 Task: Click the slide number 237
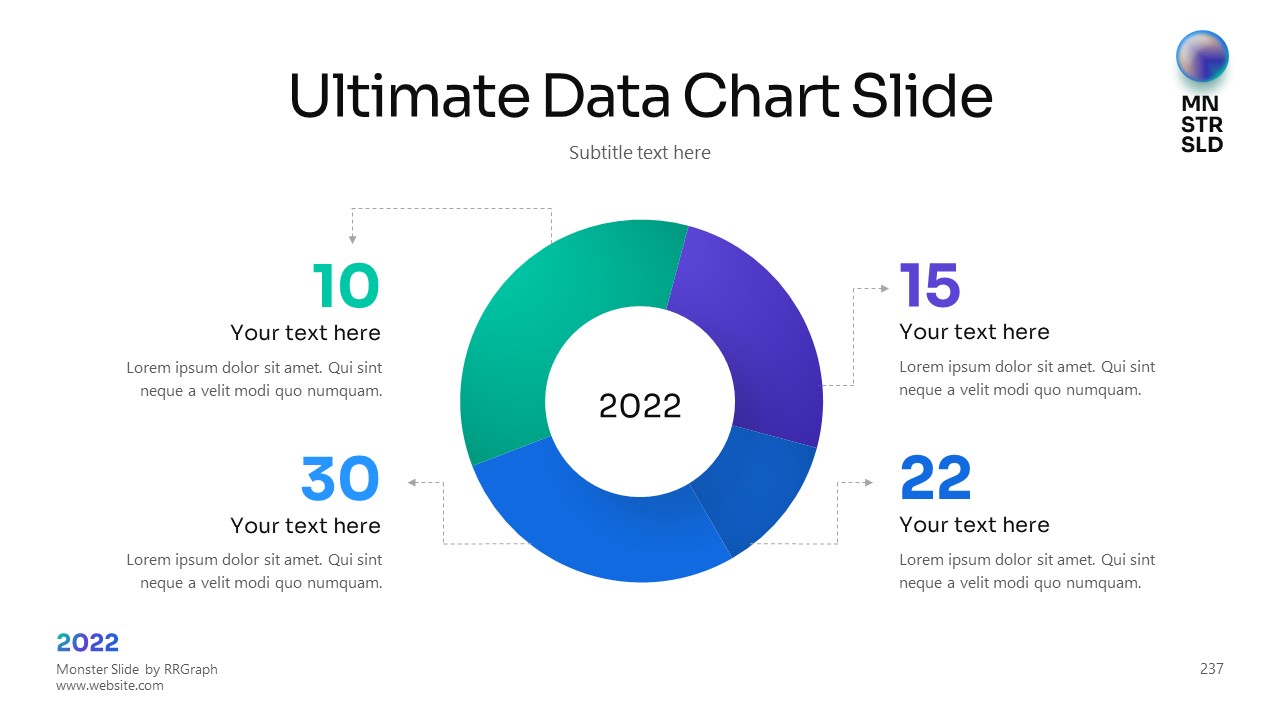point(1211,669)
